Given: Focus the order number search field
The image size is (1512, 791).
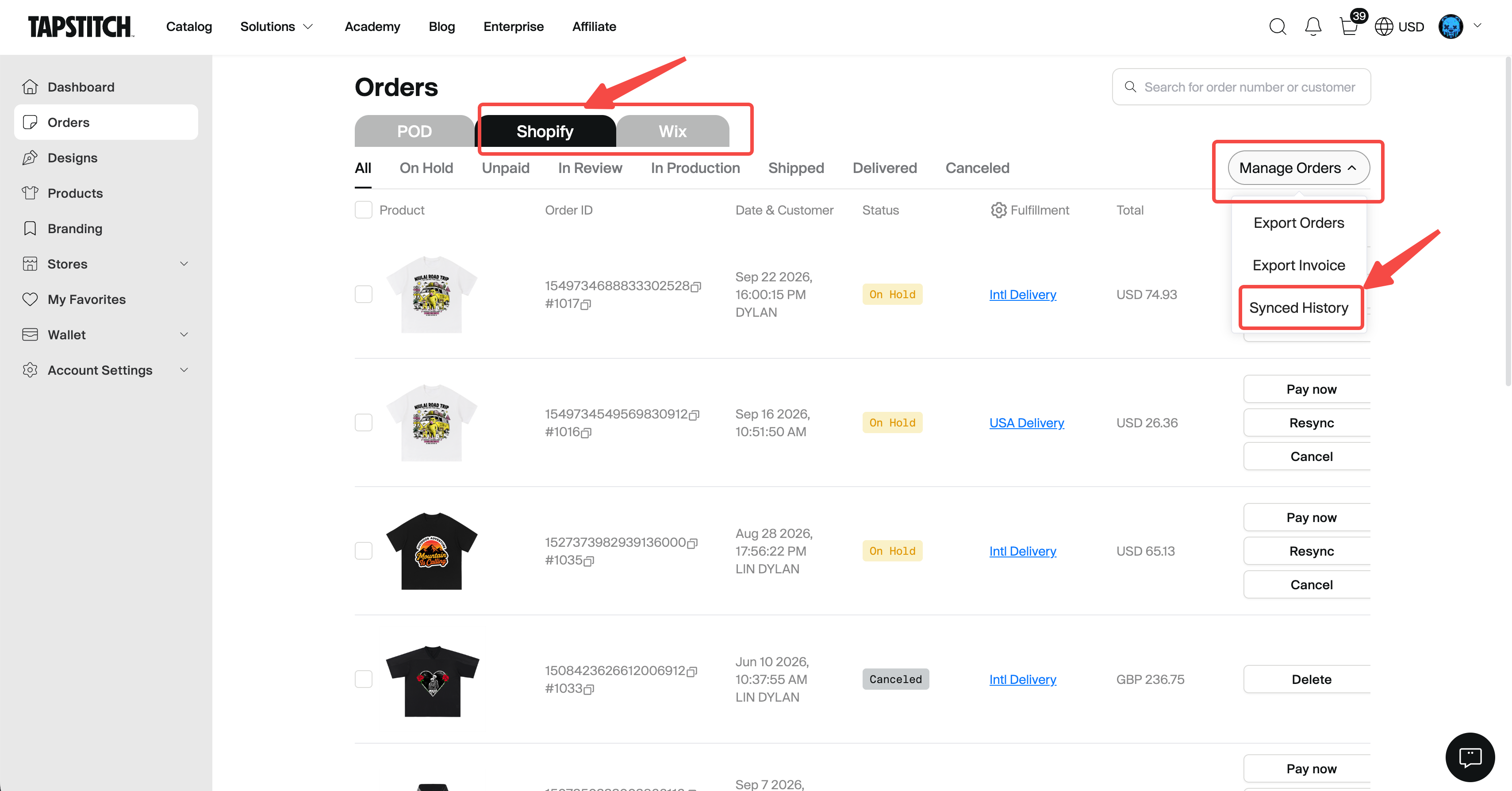Looking at the screenshot, I should click(1241, 87).
